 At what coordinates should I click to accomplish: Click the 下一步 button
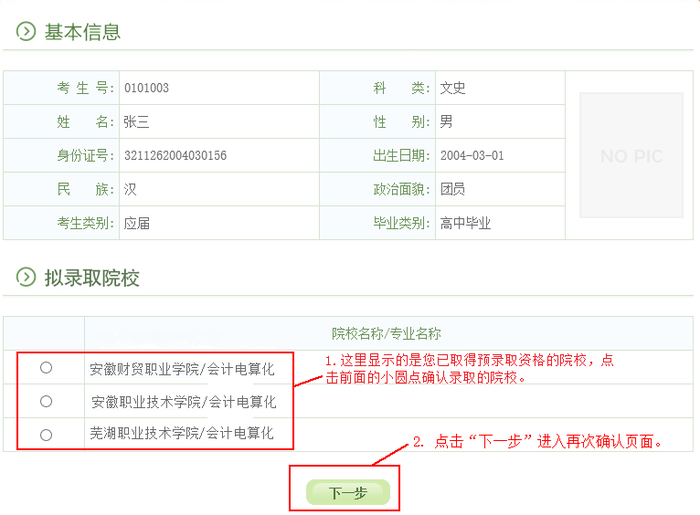click(x=348, y=492)
